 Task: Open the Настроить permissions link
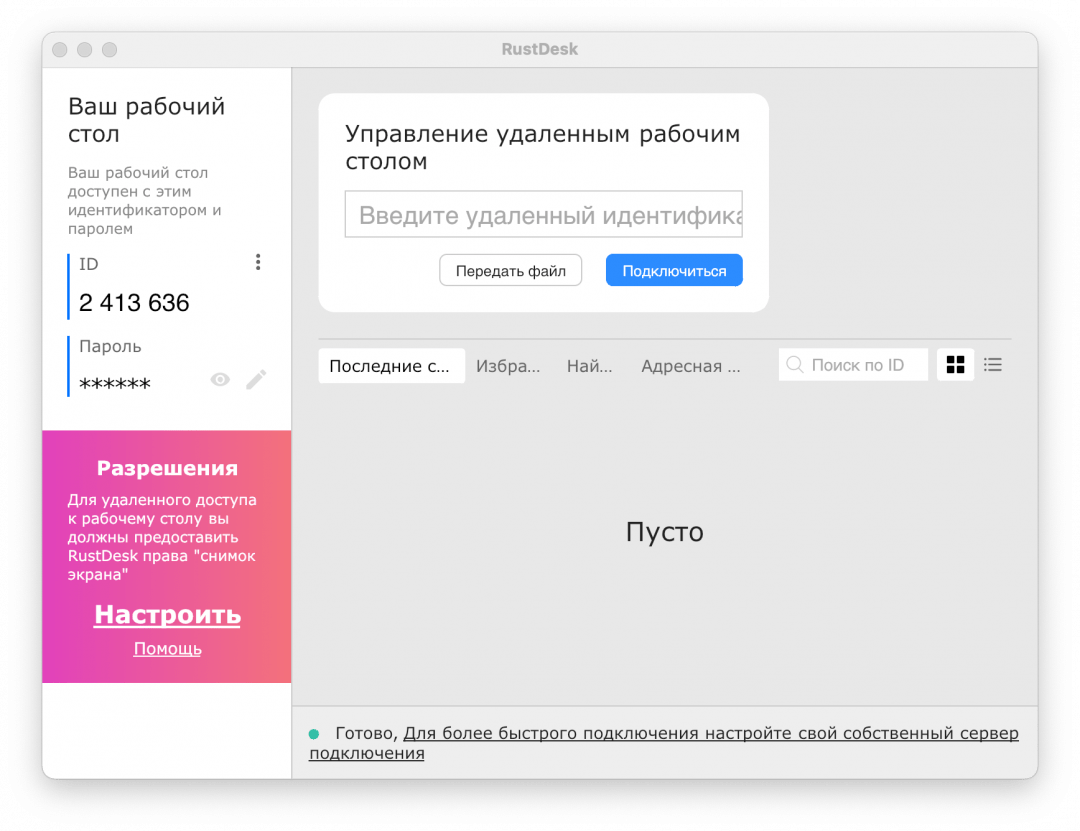click(x=166, y=614)
